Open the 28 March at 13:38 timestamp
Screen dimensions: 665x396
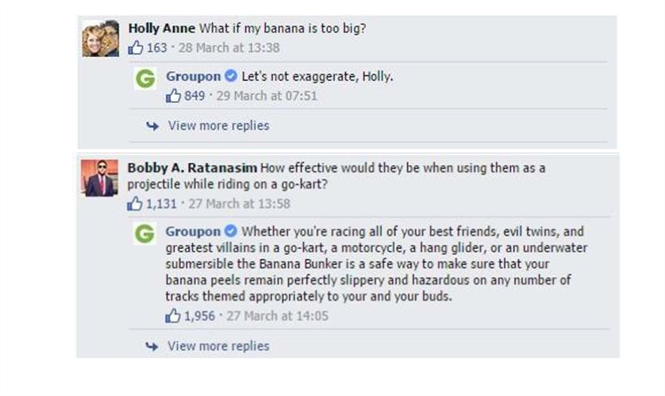[x=229, y=48]
